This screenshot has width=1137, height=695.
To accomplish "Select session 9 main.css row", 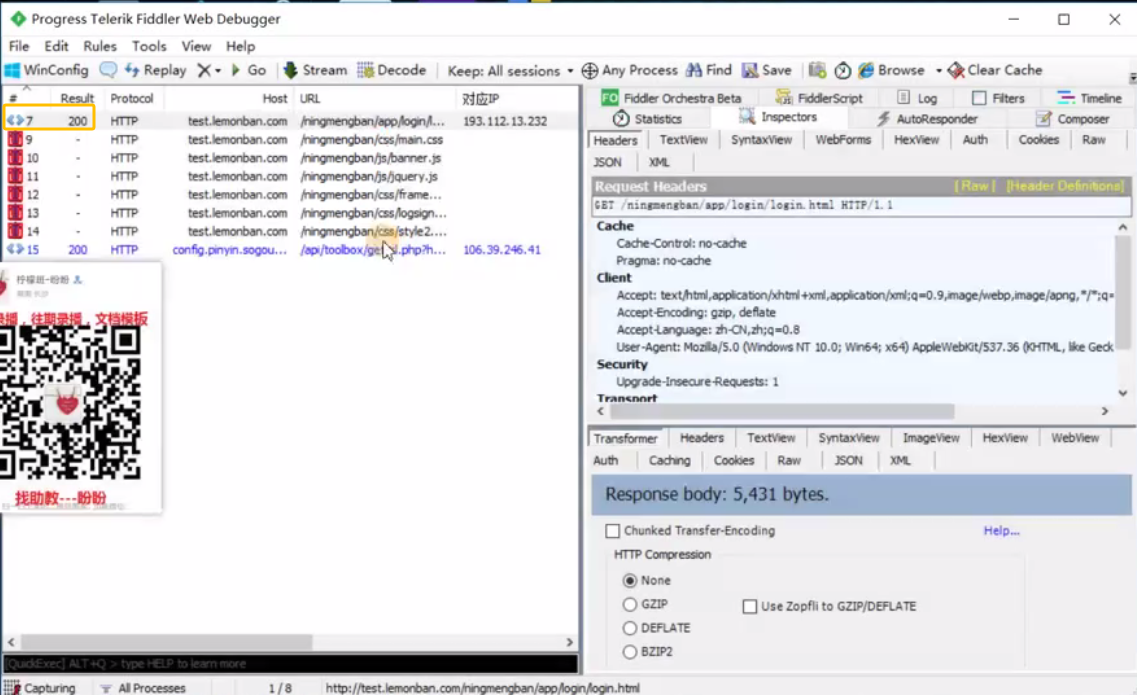I will point(290,139).
